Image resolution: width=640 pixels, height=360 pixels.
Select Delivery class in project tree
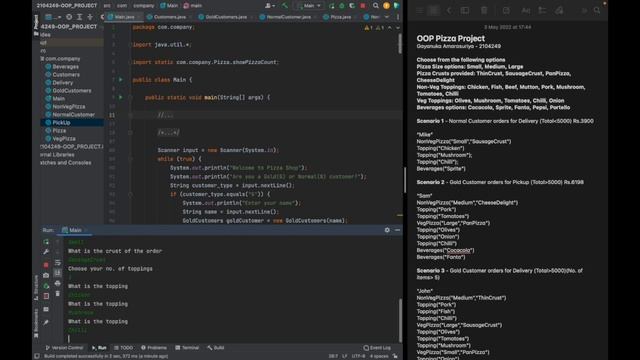(62, 82)
